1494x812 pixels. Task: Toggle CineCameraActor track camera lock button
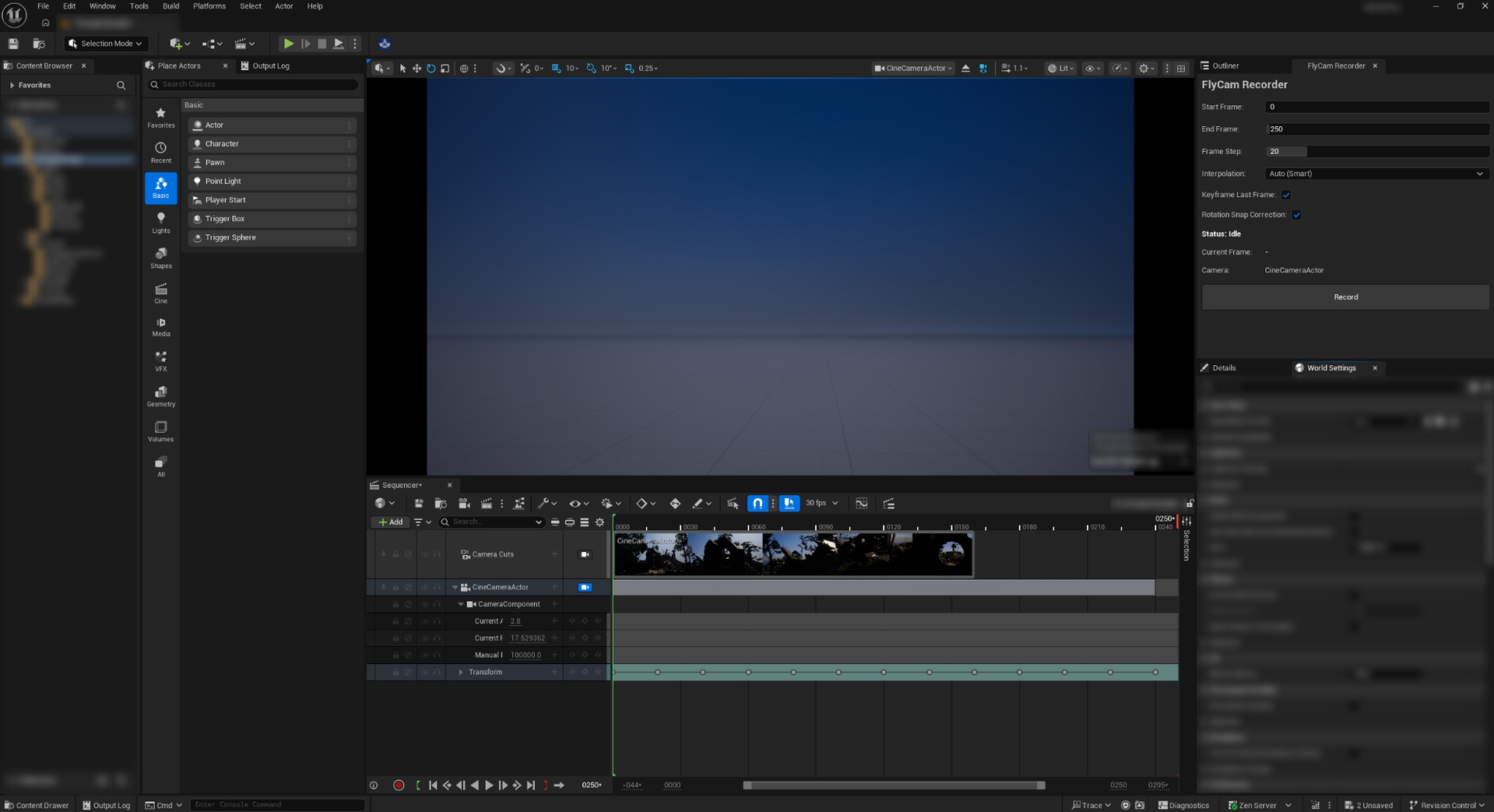point(585,587)
